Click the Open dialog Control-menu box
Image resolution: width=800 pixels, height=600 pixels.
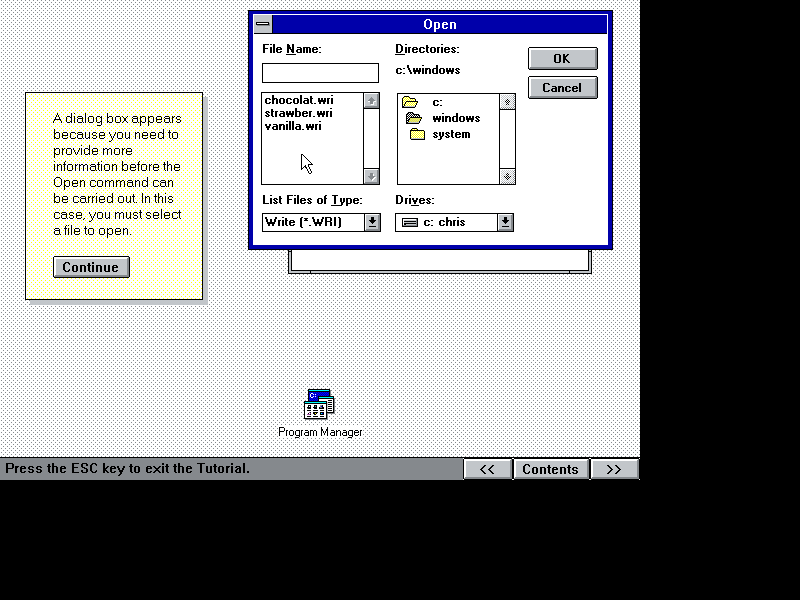tap(262, 23)
